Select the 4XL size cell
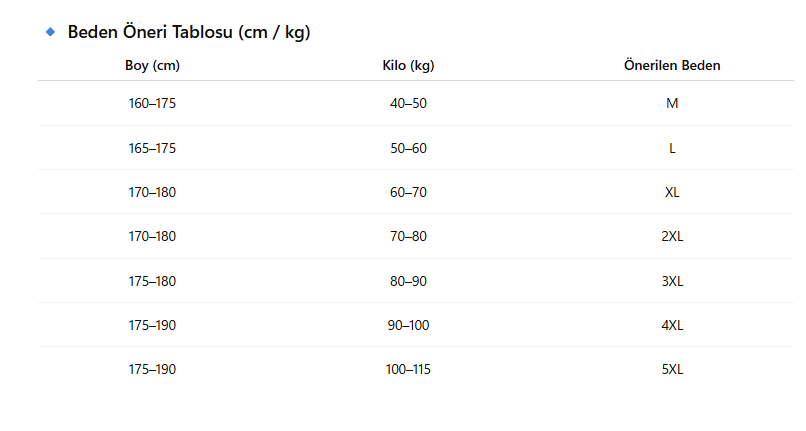The width and height of the screenshot is (806, 431). click(672, 325)
